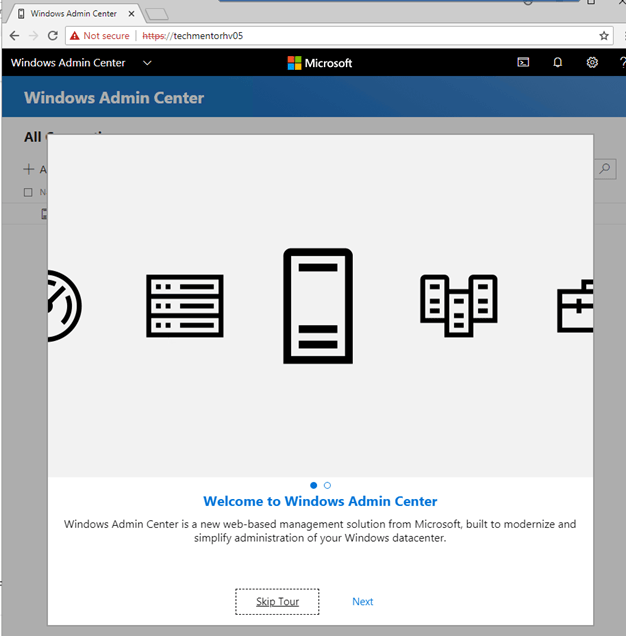
Task: Click the Windows Admin Center header title
Action: pyautogui.click(x=68, y=63)
